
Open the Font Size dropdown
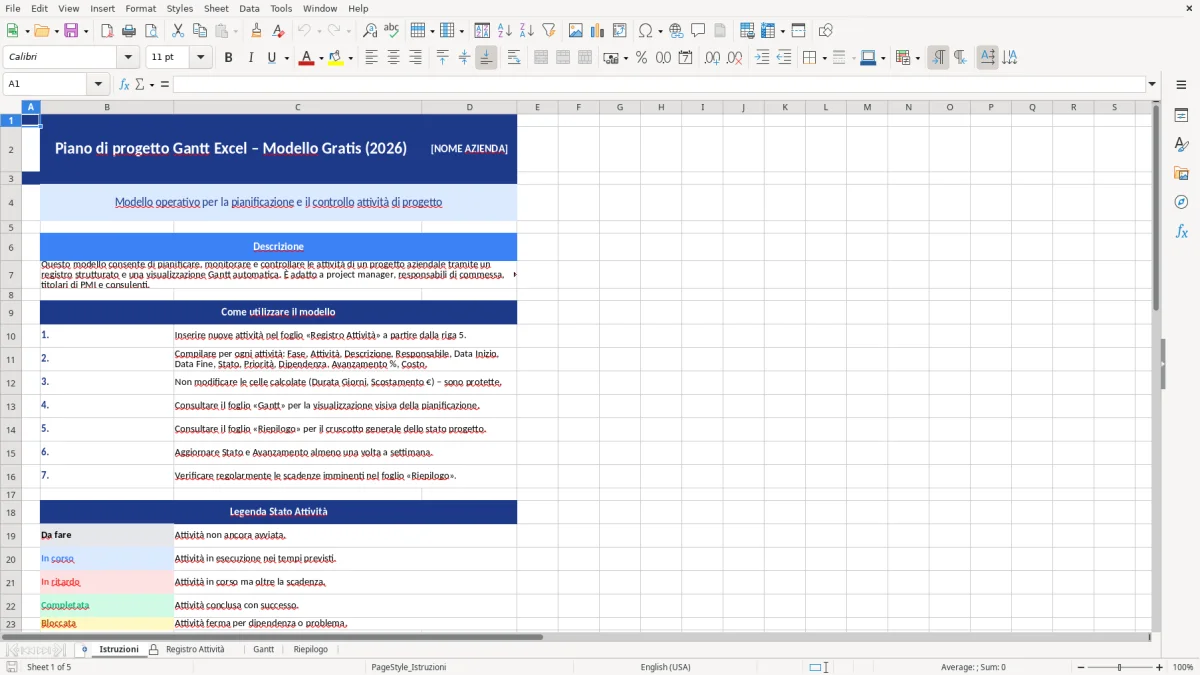coord(201,58)
